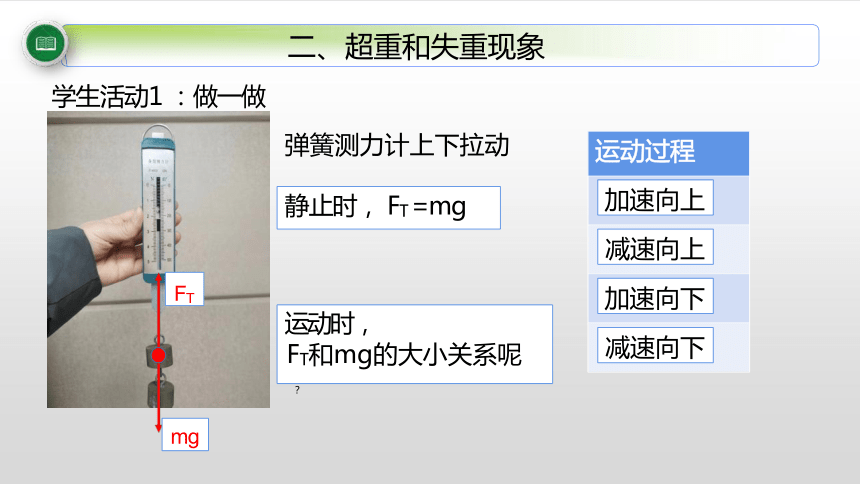Click the 加速向下 option
Viewport: 860px width, 484px height.
pos(655,296)
